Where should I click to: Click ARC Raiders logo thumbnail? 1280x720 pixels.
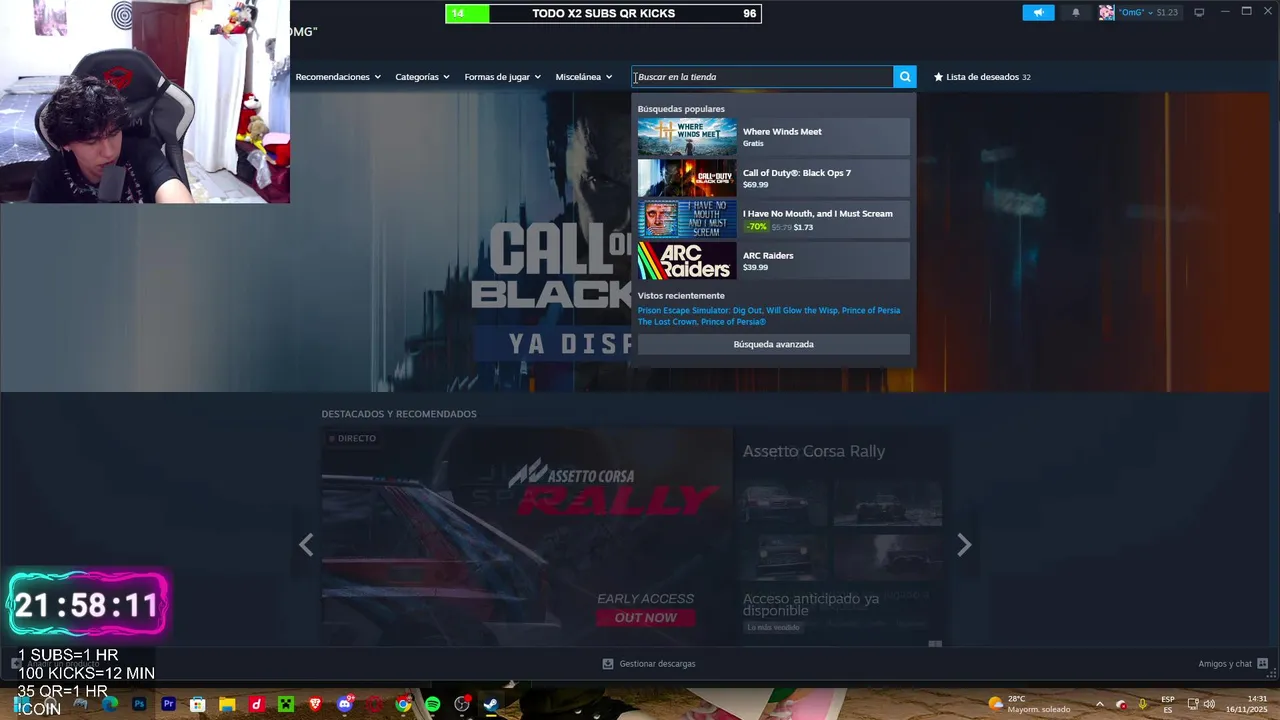click(x=687, y=260)
